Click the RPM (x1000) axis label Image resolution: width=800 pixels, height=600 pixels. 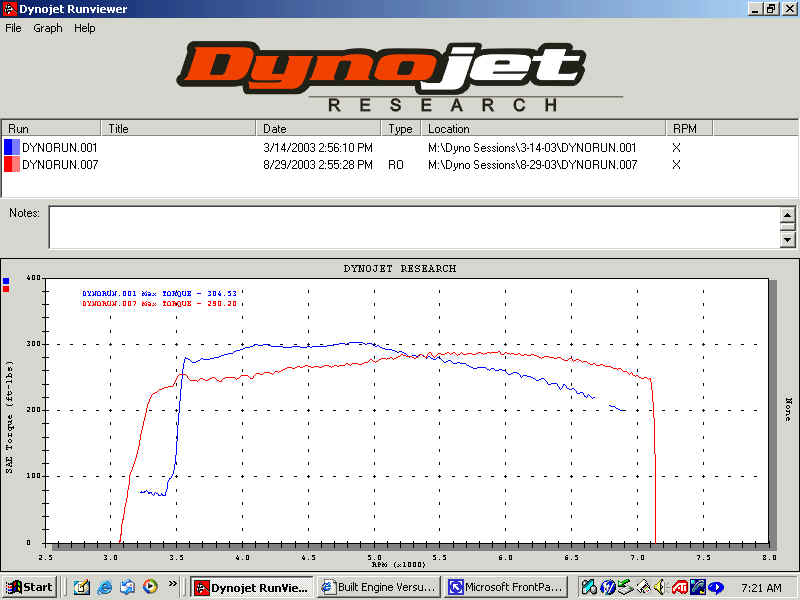pos(398,564)
